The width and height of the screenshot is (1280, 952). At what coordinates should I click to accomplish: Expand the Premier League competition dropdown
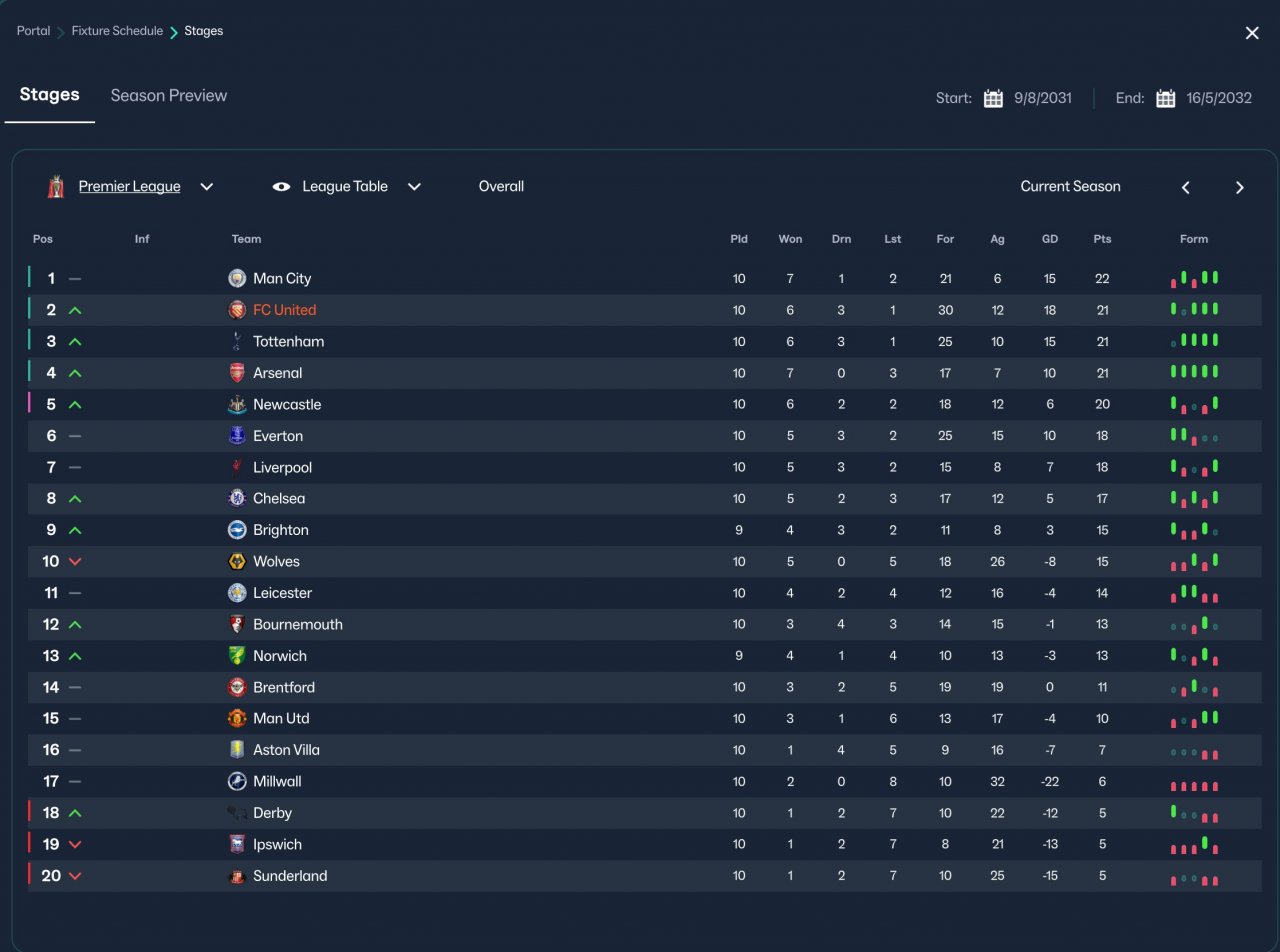pos(207,187)
